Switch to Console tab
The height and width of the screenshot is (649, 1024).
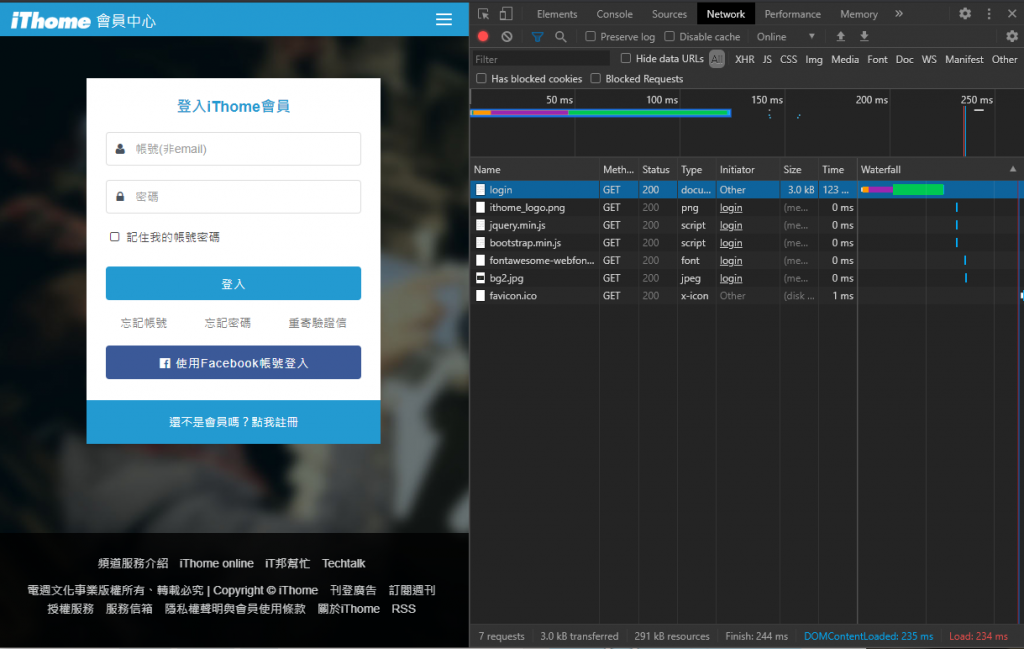tap(615, 14)
